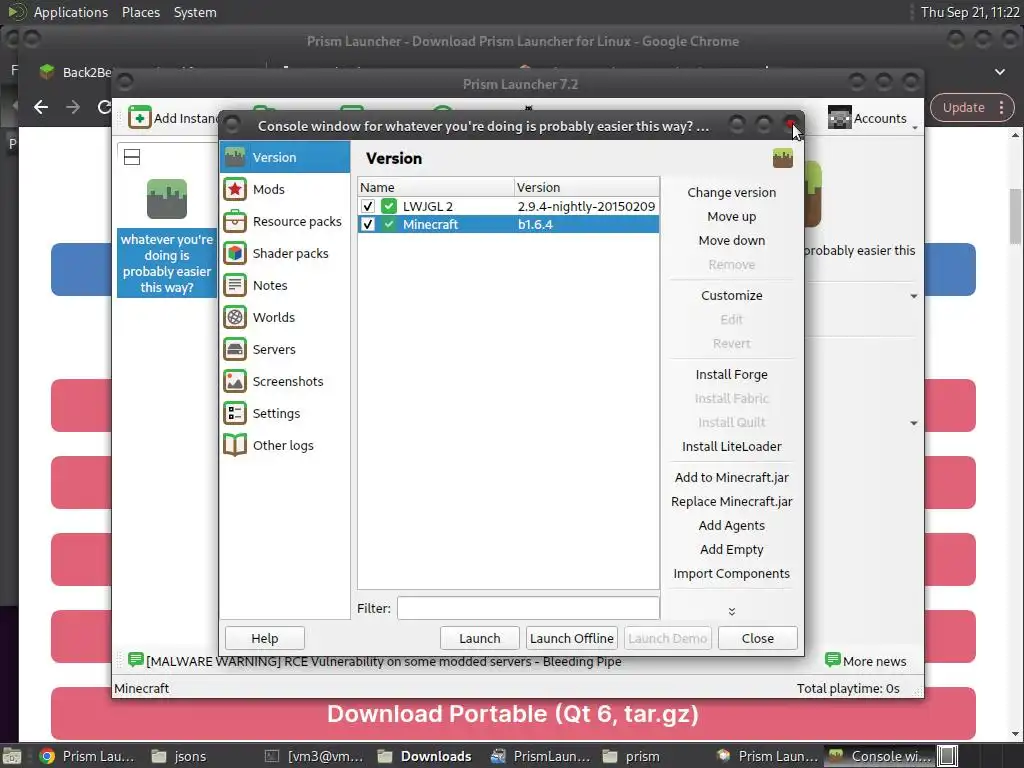
Task: Open Chrome tab search dropdown arrow
Action: 1000,72
